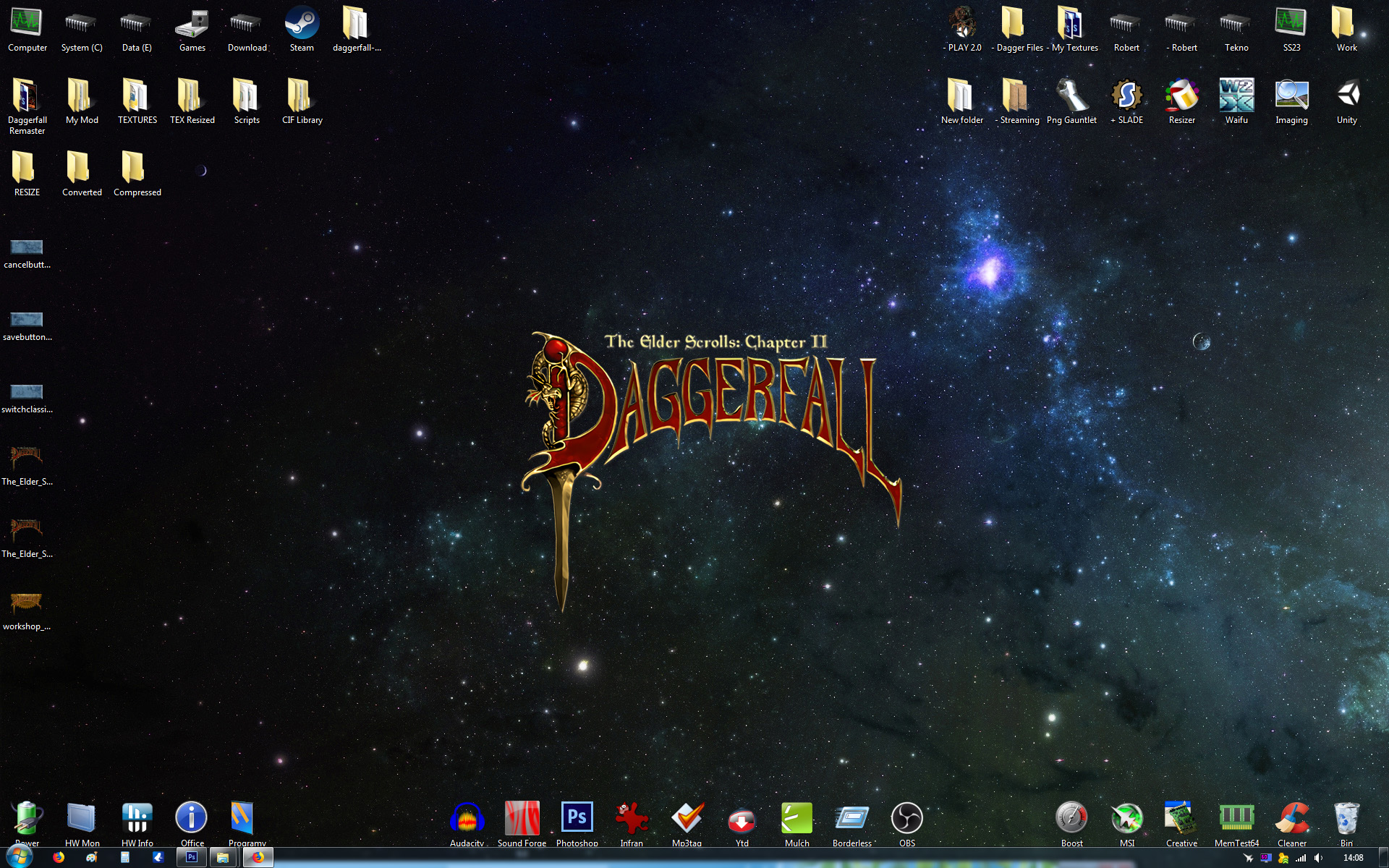Open the TEXTURES folder

137,103
